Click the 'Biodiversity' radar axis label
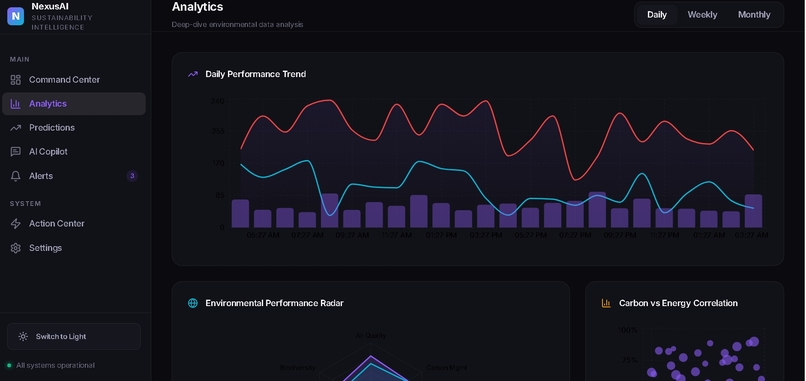The width and height of the screenshot is (806, 381). click(x=298, y=368)
